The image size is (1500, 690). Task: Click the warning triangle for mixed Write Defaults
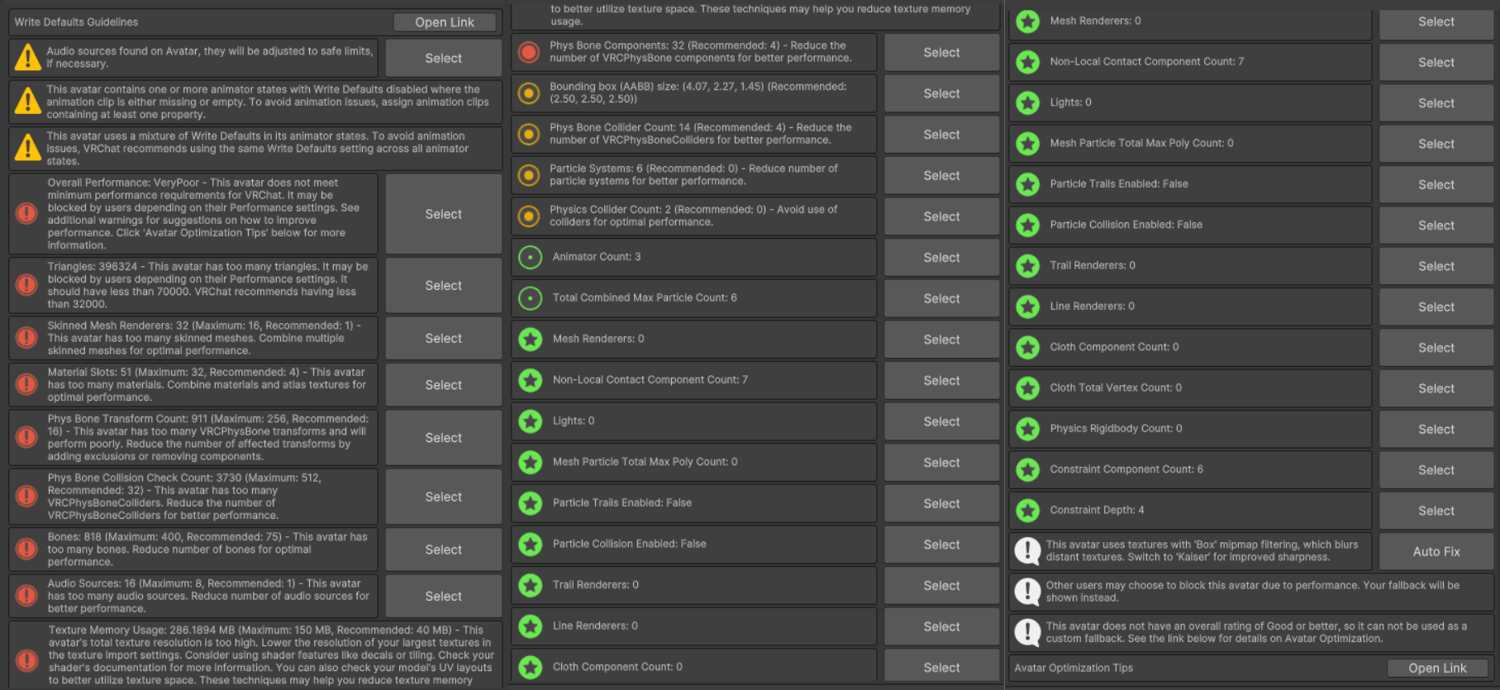tap(28, 148)
